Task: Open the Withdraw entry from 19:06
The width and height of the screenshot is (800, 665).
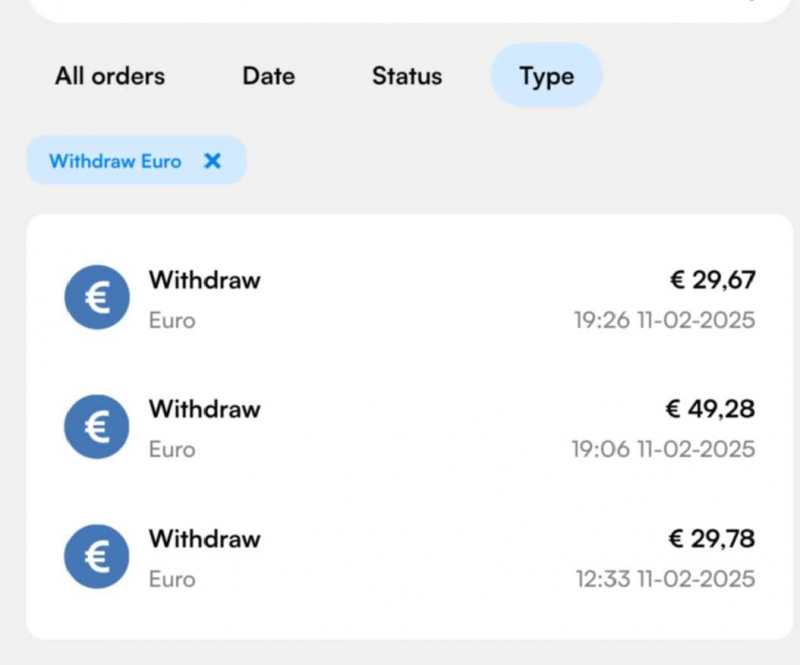Action: click(x=205, y=409)
